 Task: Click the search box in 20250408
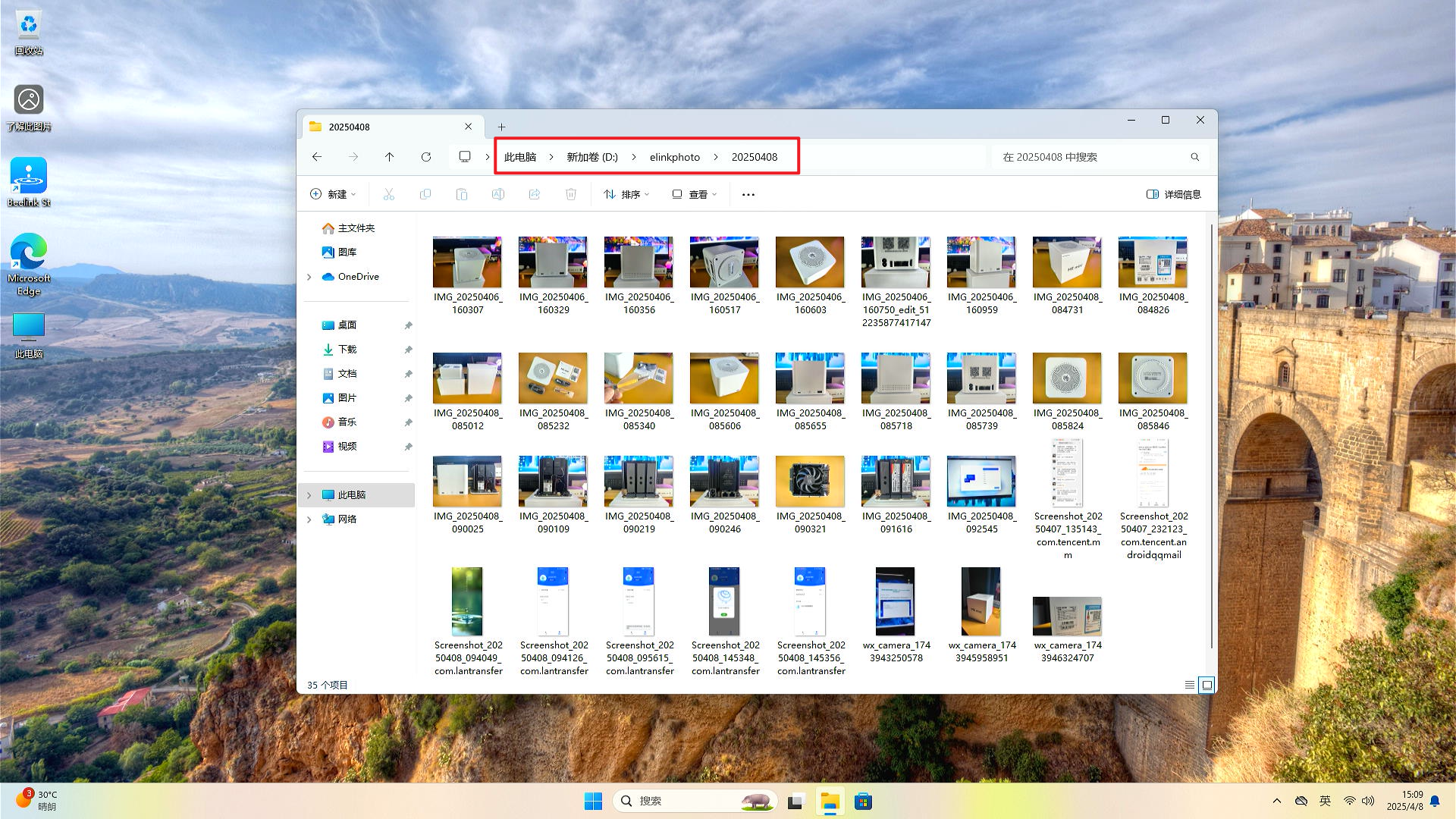click(1092, 157)
